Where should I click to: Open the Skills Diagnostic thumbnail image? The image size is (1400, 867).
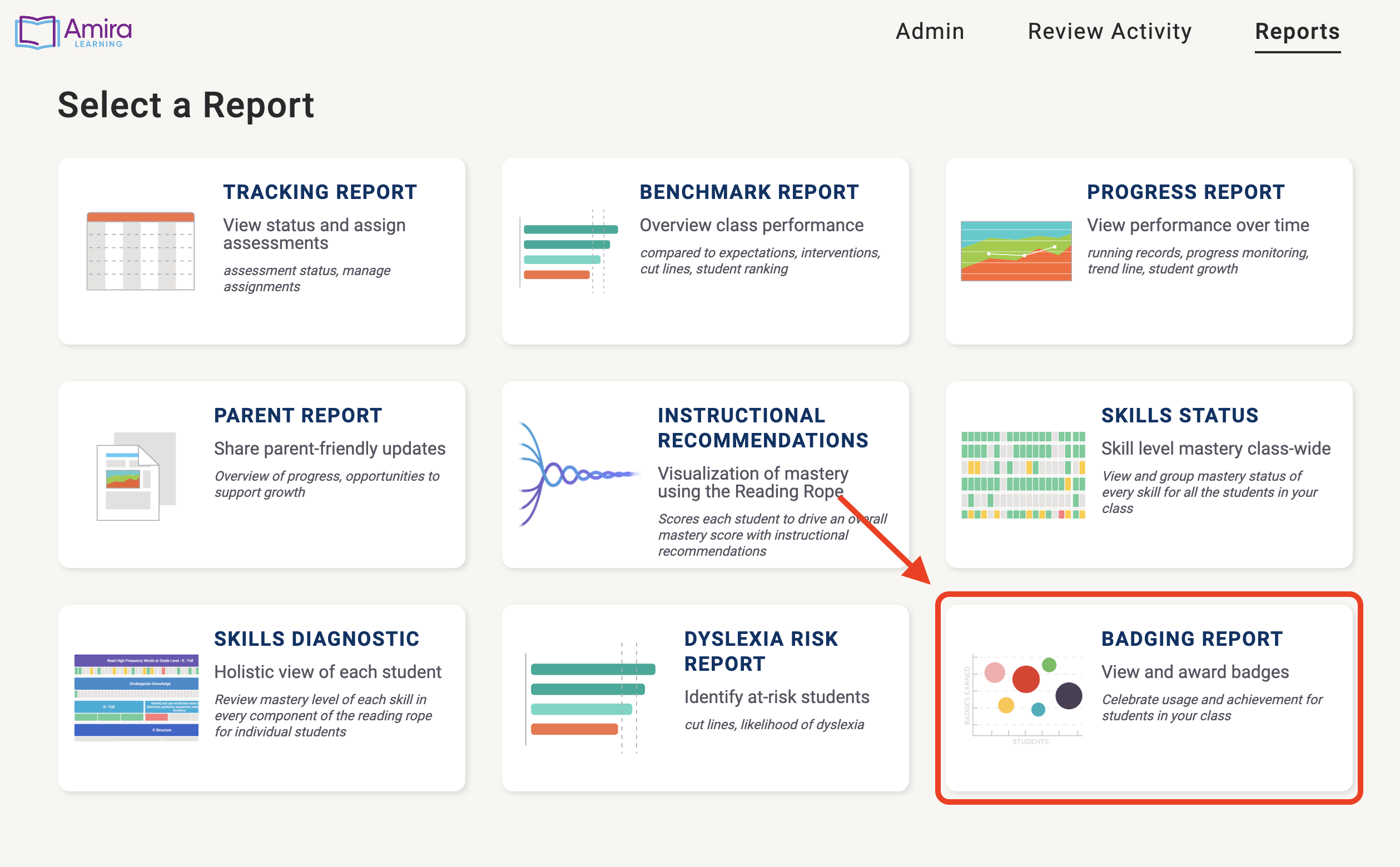(137, 697)
